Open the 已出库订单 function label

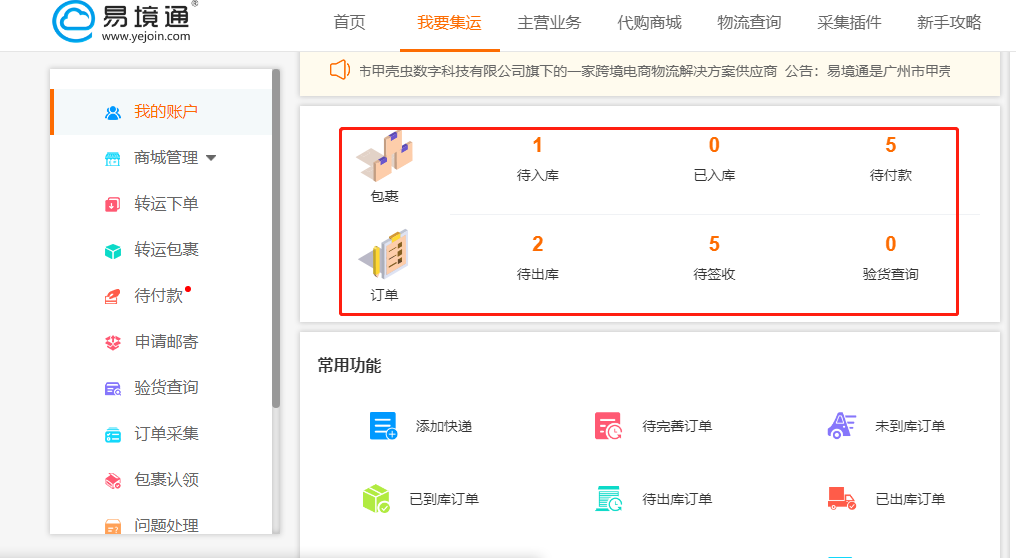(x=910, y=499)
